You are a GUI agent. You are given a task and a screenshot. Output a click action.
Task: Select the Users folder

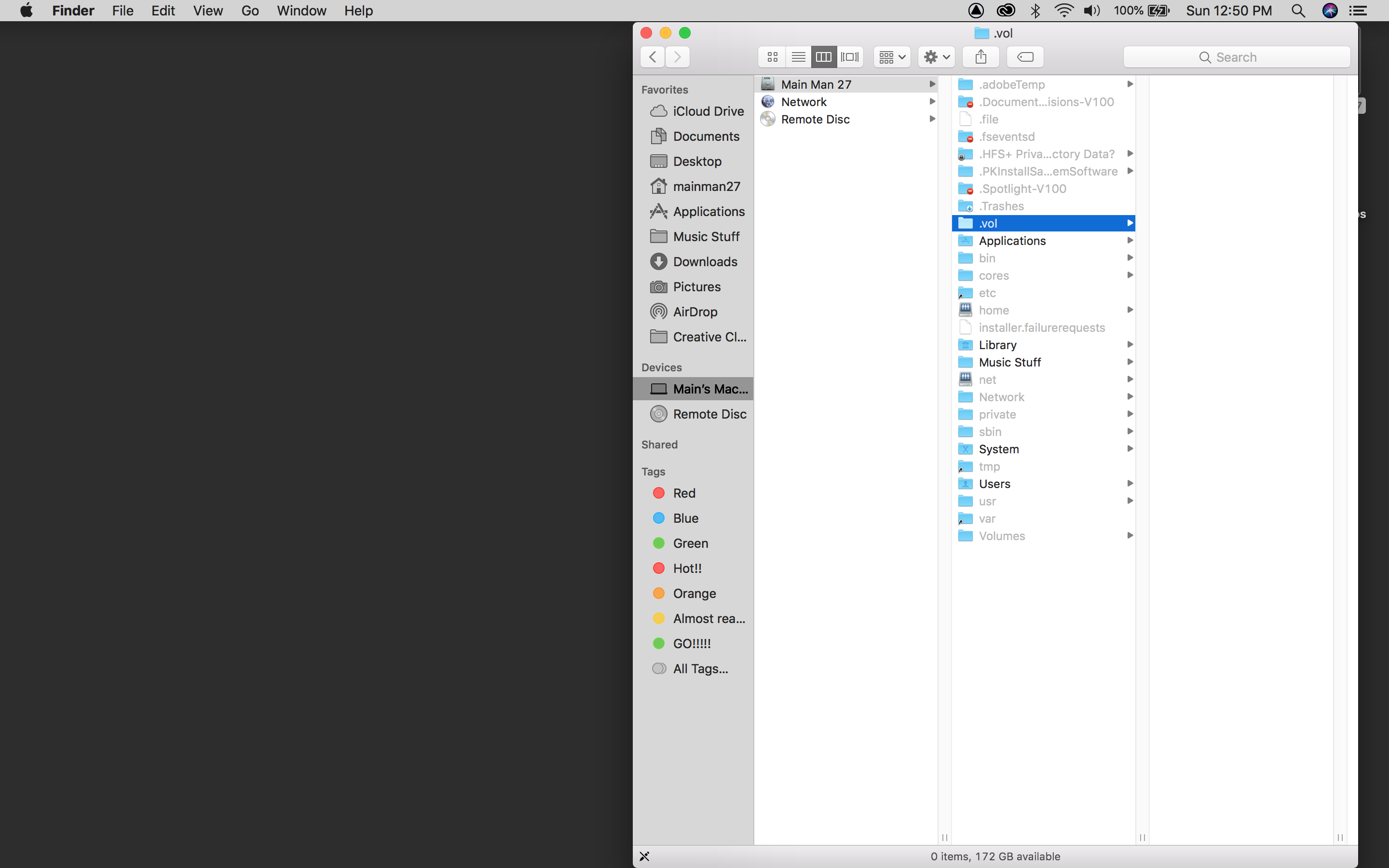[994, 484]
